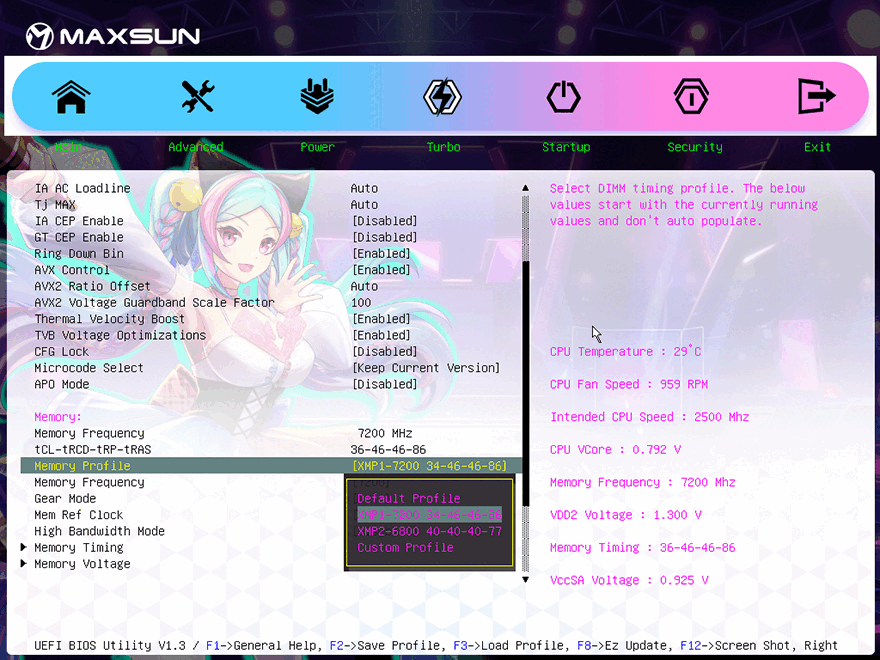Viewport: 880px width, 660px height.
Task: Click F3 Load Profile shortcut
Action: (x=511, y=645)
